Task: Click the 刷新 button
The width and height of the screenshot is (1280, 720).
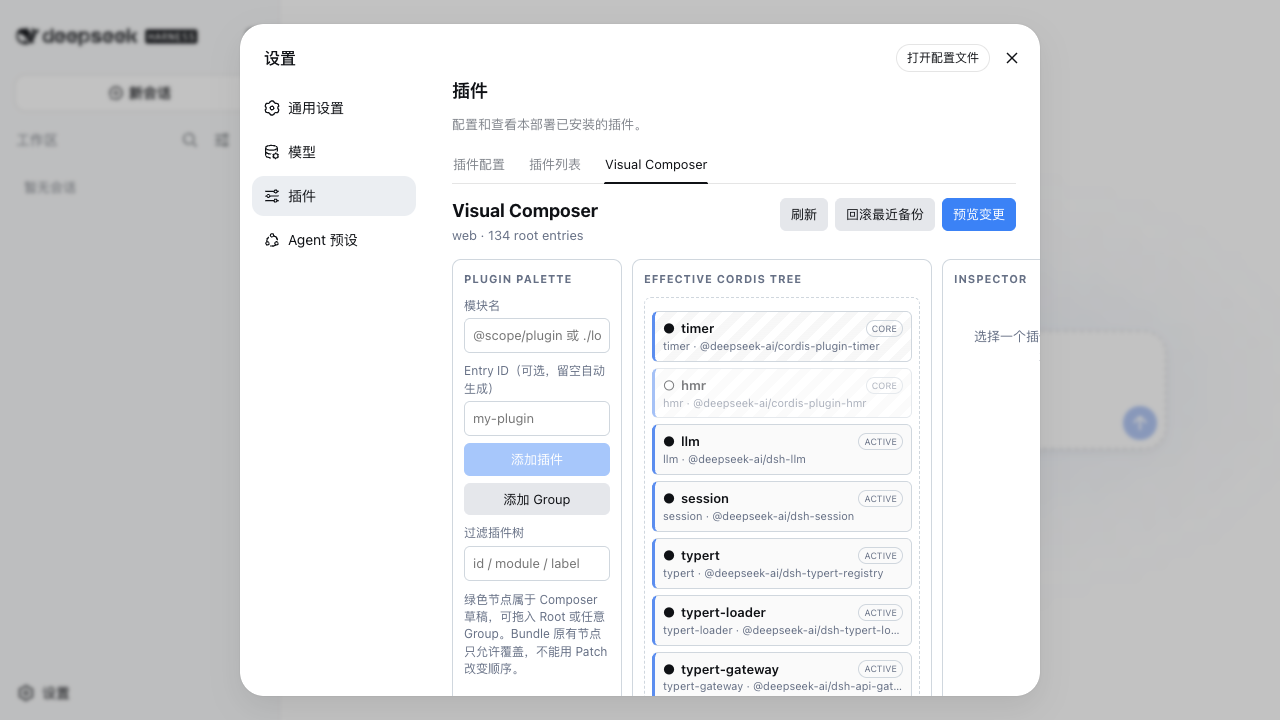Action: pyautogui.click(x=804, y=214)
